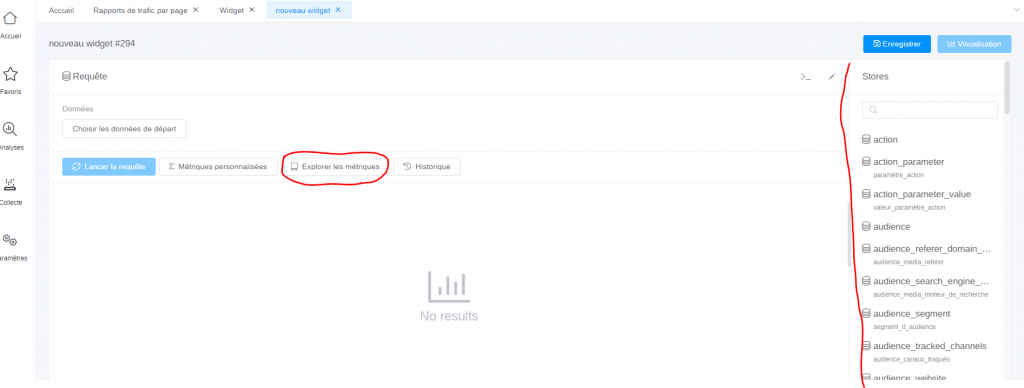Click database icon next to audience store
The height and width of the screenshot is (388, 1024).
point(867,226)
